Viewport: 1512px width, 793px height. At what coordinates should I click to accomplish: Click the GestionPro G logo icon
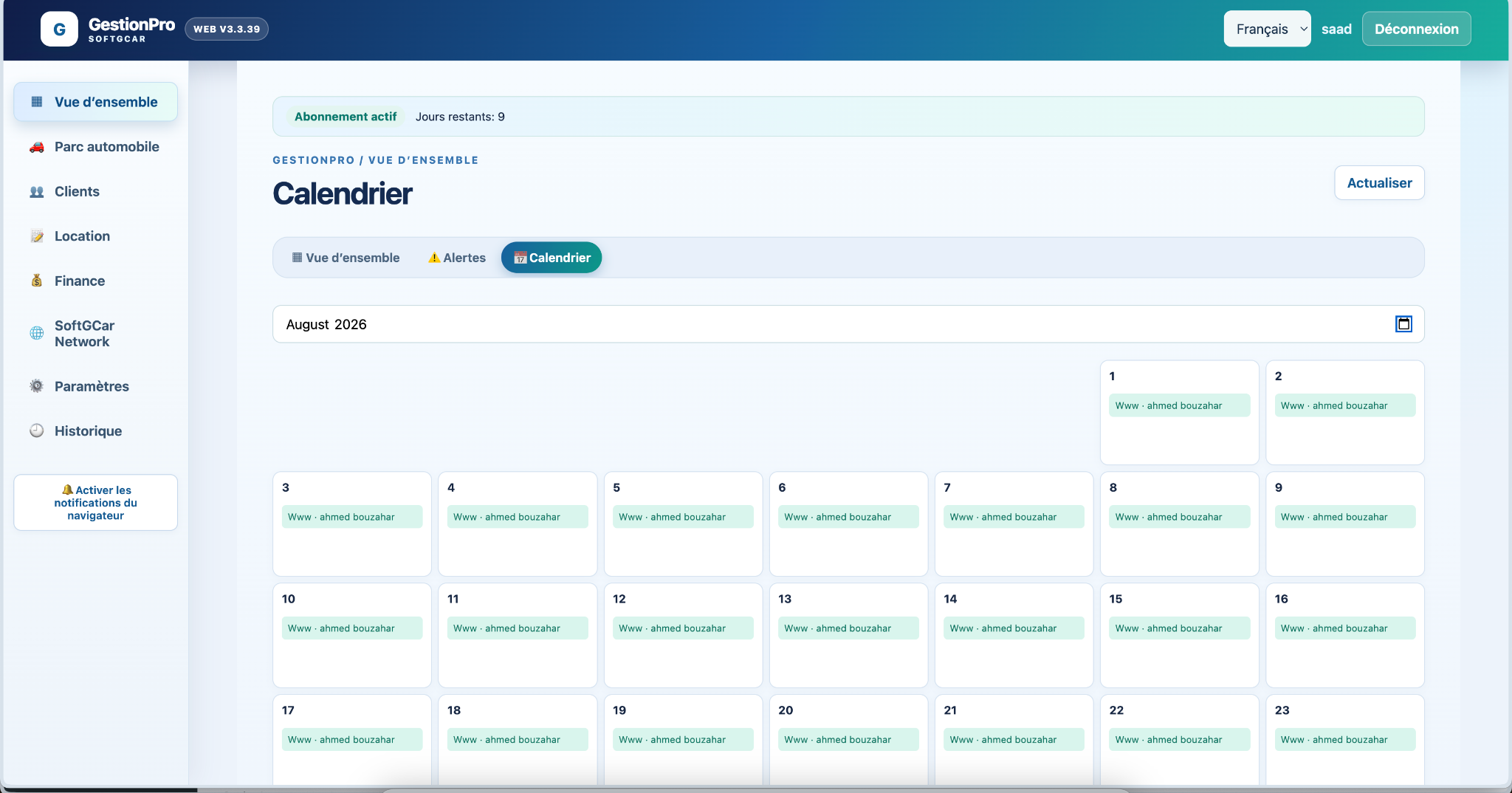tap(59, 30)
